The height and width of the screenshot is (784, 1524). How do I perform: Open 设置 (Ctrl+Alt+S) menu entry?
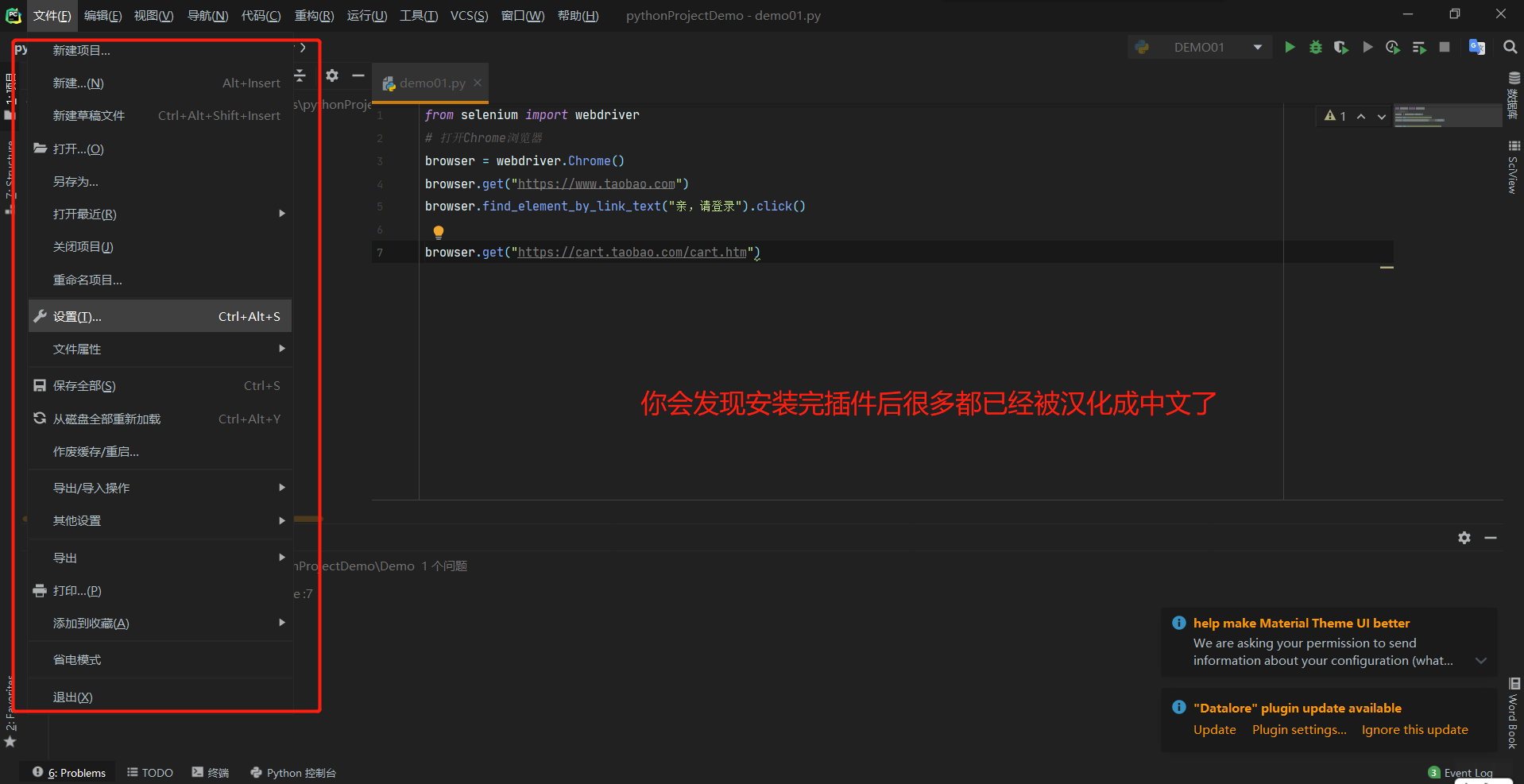(x=161, y=316)
